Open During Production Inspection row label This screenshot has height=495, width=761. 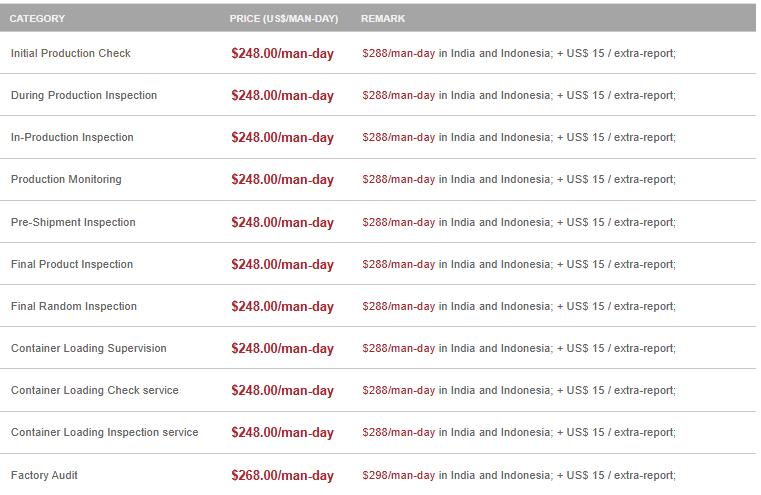pos(84,95)
